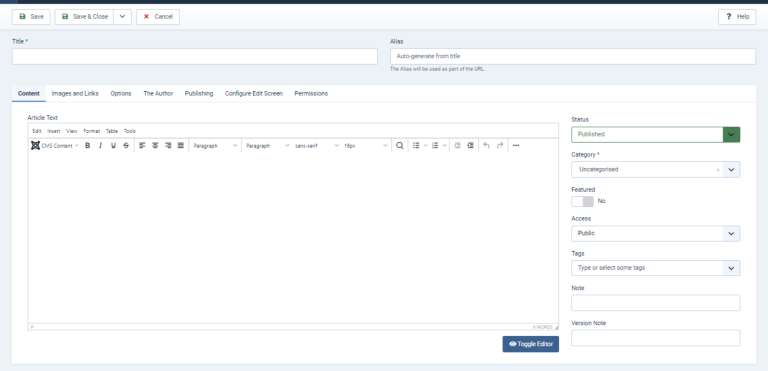Screen dimensions: 768x371
Task: Switch to the Content tab
Action: [x=28, y=93]
